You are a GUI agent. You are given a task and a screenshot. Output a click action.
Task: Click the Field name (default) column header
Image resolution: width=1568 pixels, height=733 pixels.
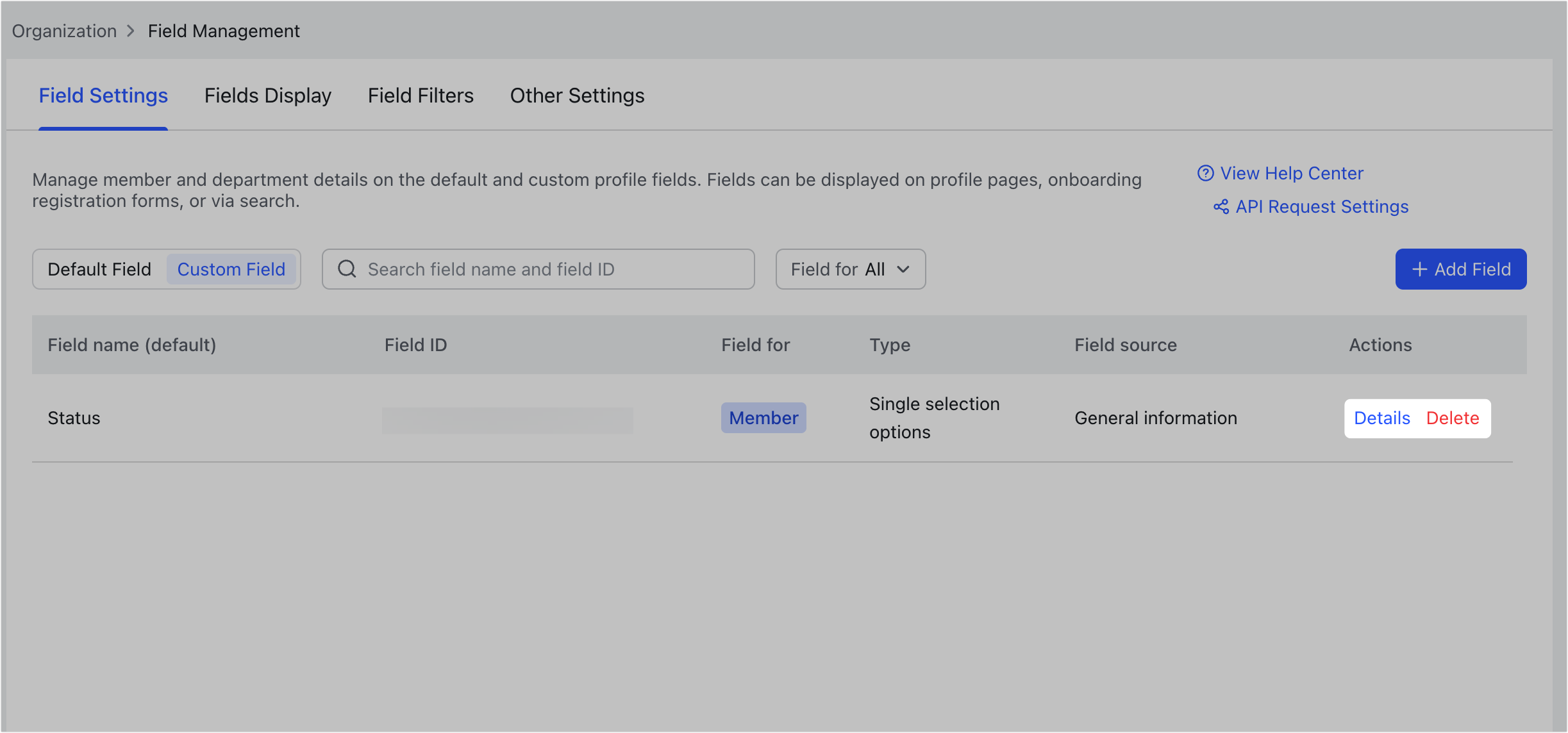click(132, 345)
